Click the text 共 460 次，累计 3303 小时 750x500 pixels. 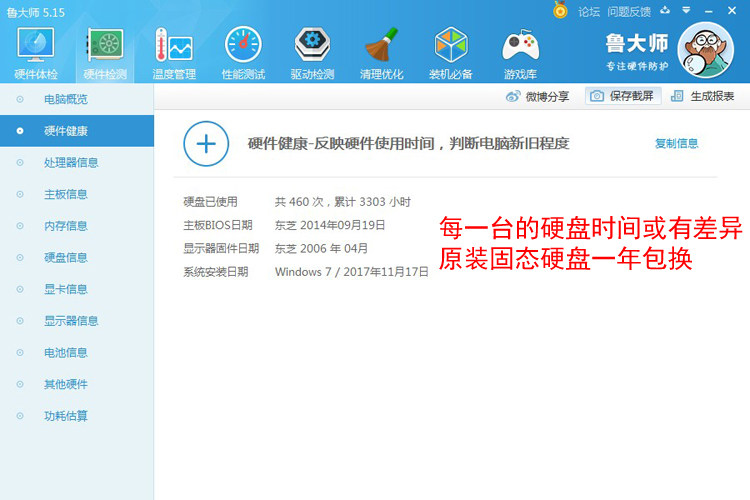(x=342, y=202)
